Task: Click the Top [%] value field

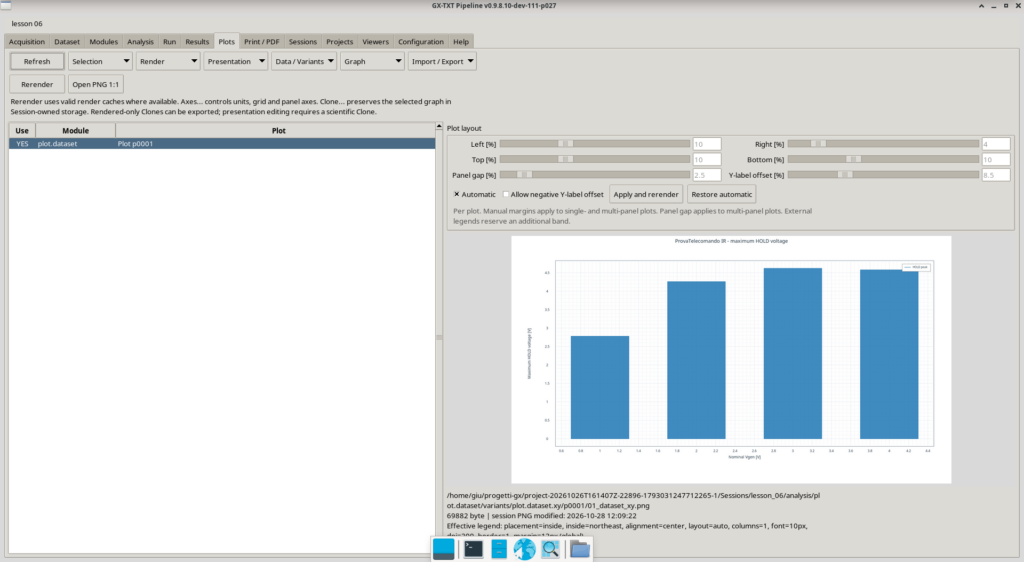Action: (707, 160)
